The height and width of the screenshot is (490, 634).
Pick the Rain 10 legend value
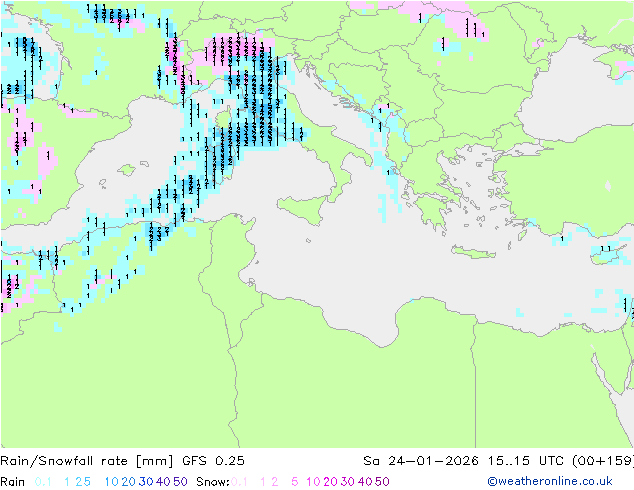tap(111, 482)
